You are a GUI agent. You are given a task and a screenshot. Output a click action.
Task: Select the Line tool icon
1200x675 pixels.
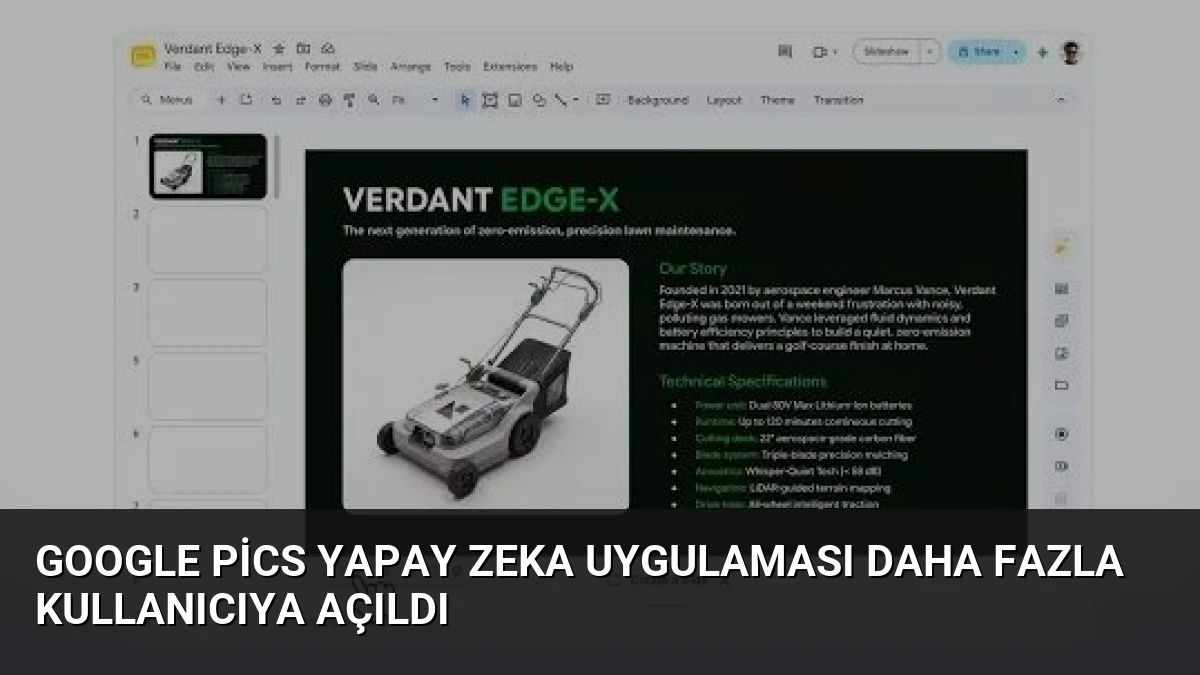click(x=562, y=100)
